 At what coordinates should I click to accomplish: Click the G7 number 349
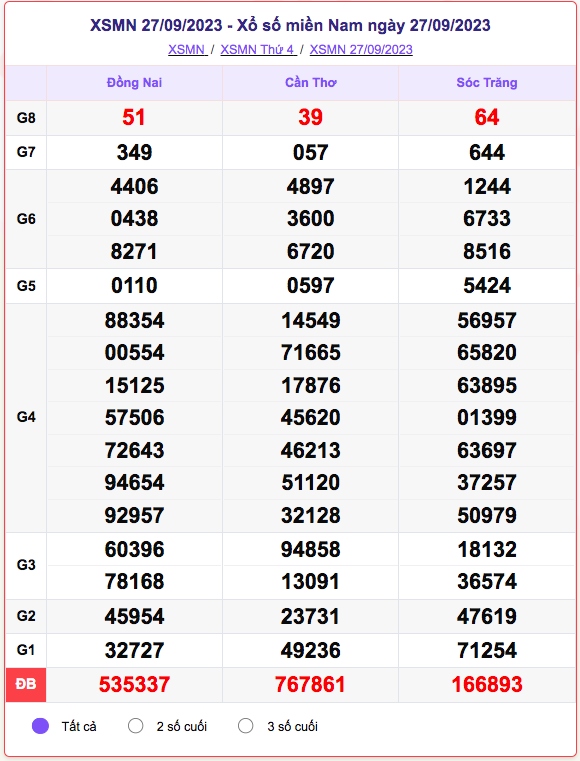134,152
